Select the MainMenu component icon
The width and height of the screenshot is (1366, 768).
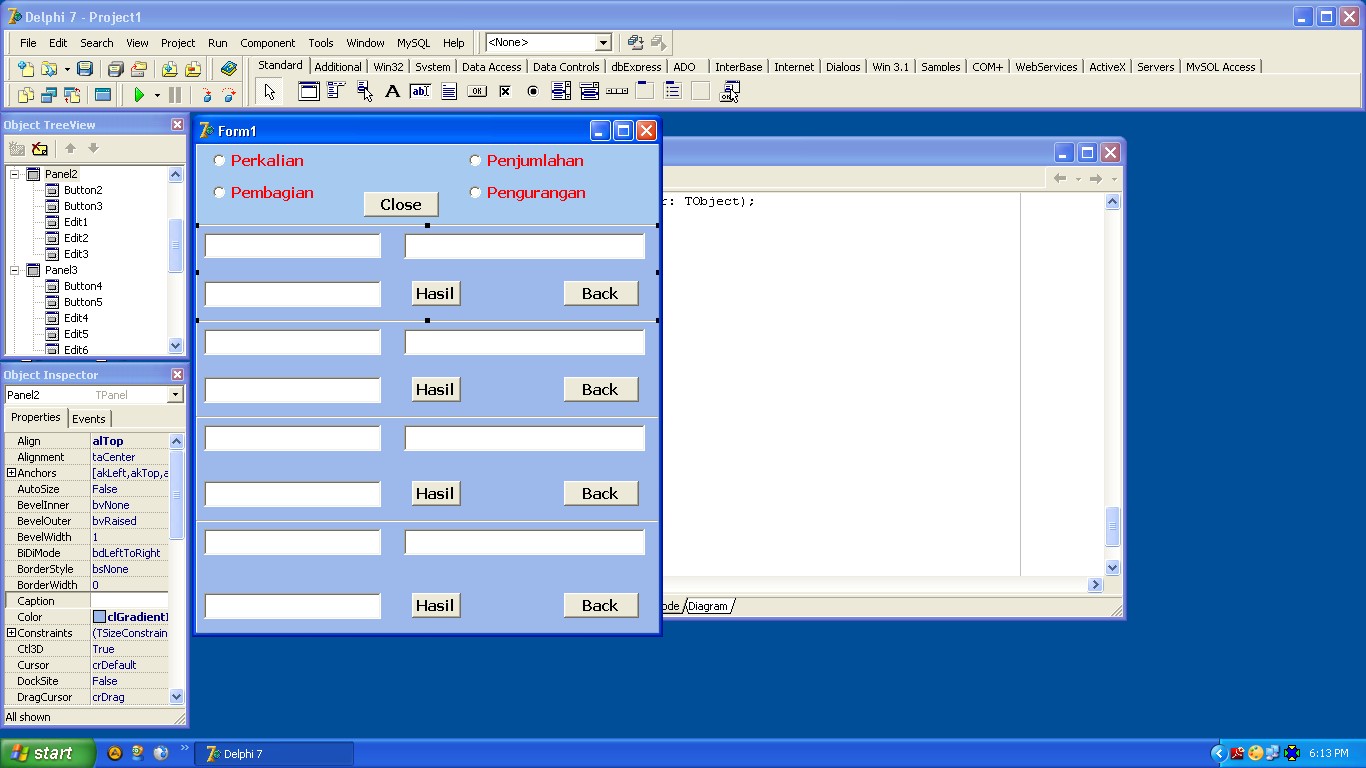click(x=337, y=91)
